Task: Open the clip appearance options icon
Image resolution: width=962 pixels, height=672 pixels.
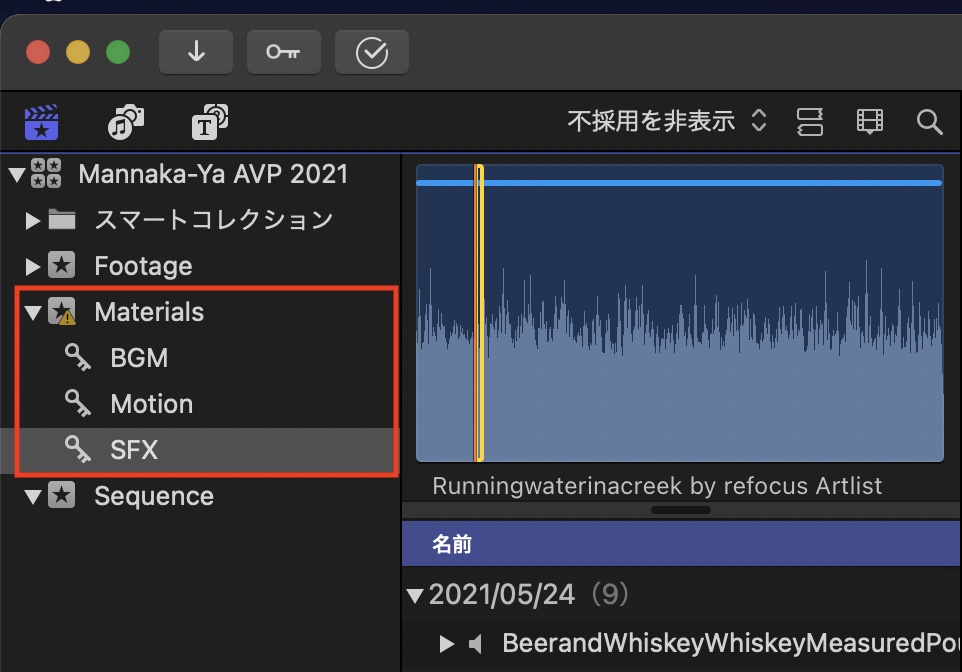Action: click(810, 122)
